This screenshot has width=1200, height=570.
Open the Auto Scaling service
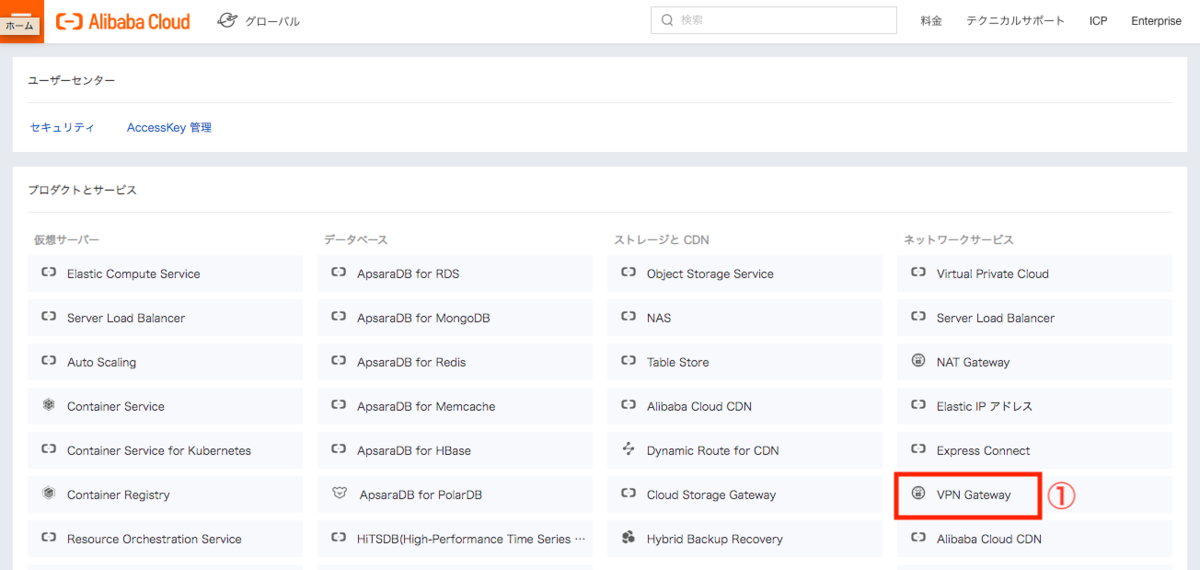165,362
